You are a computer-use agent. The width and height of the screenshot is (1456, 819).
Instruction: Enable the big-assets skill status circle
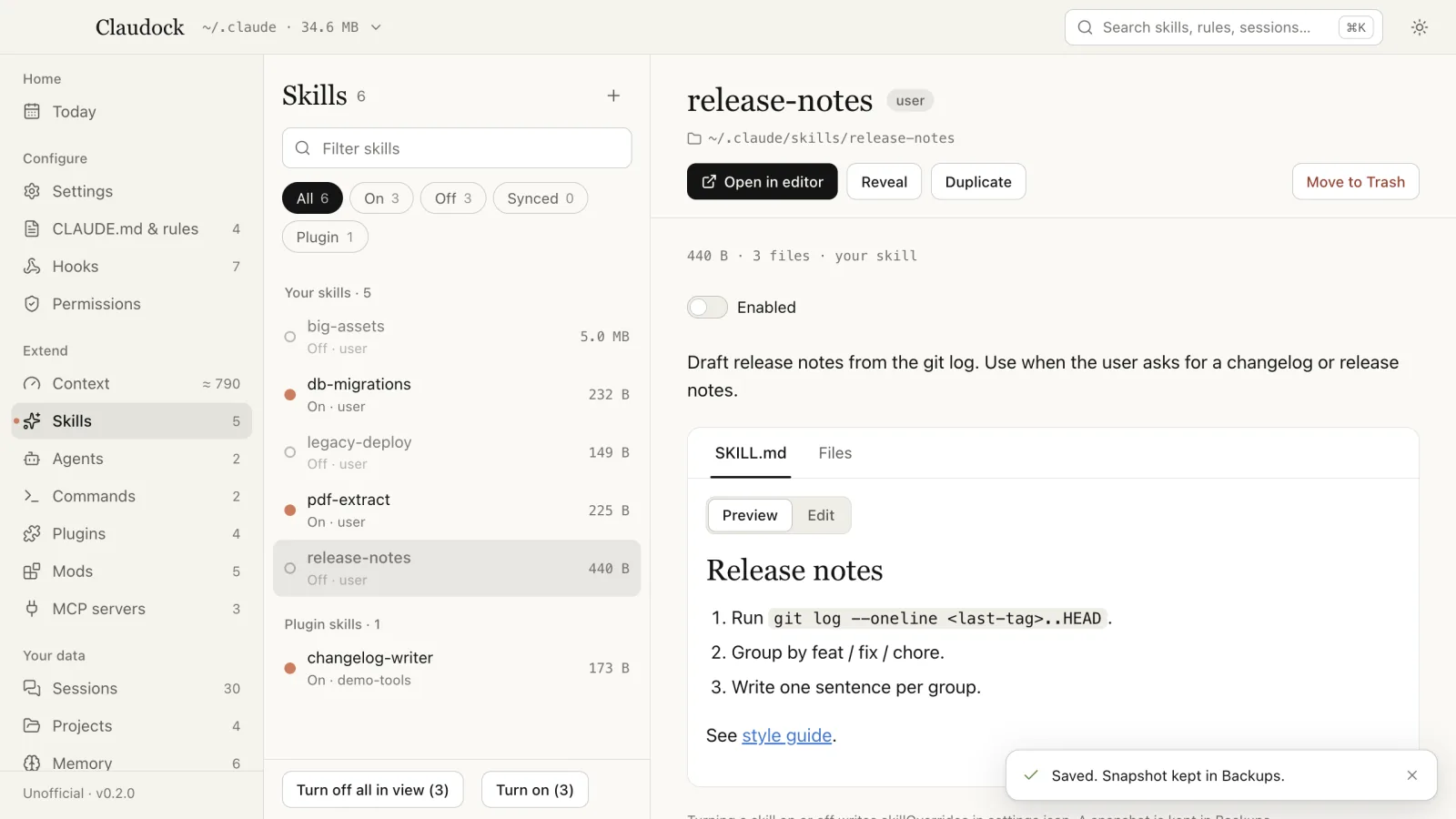click(290, 337)
